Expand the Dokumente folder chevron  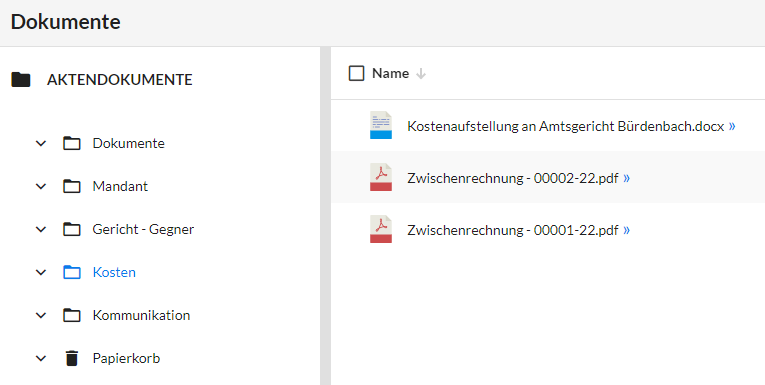click(41, 143)
